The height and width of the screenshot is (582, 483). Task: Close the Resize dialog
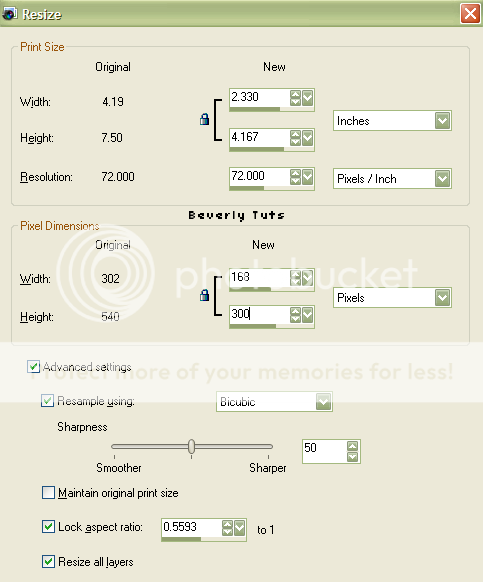tap(470, 14)
